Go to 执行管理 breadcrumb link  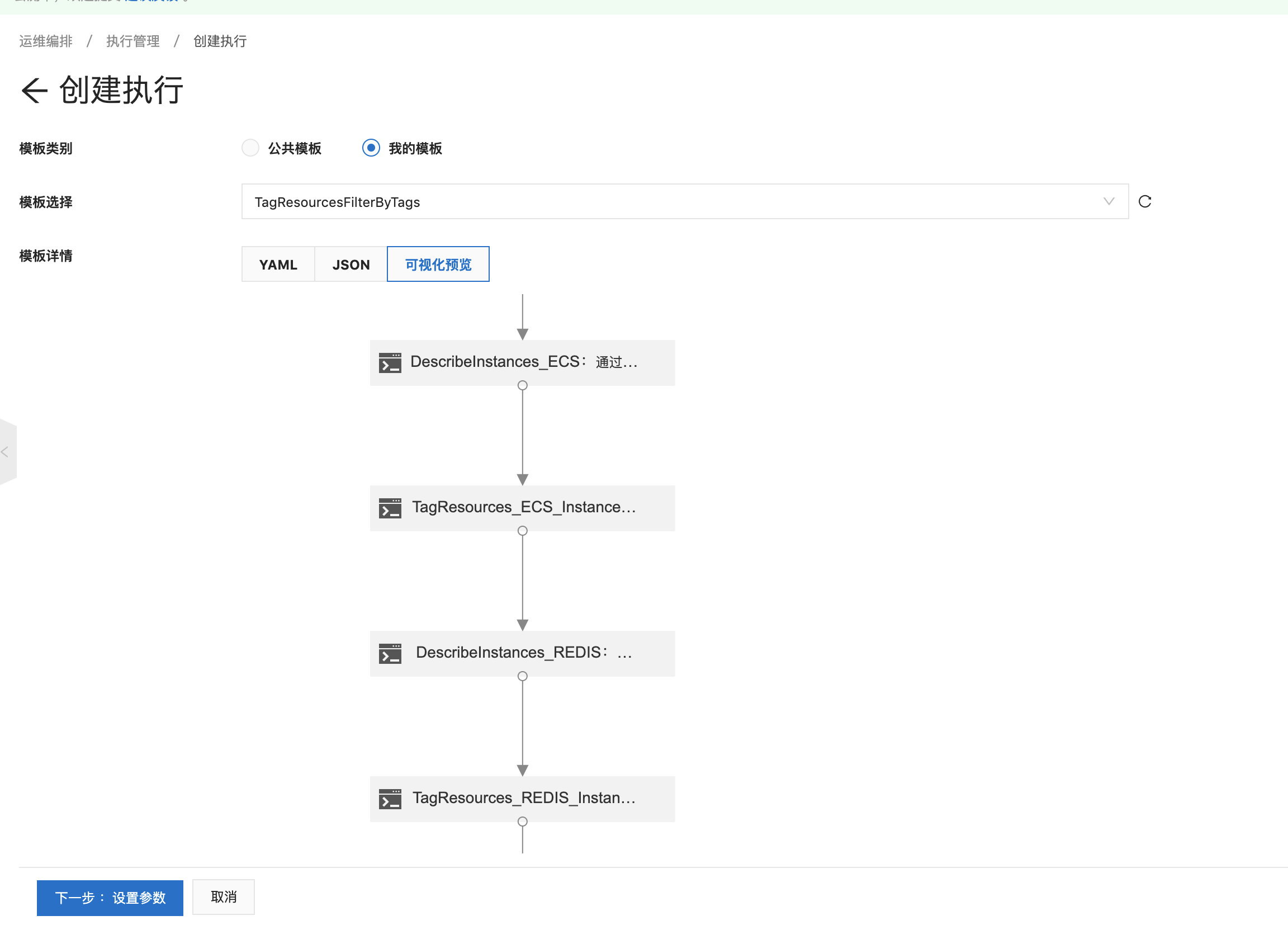click(x=133, y=41)
